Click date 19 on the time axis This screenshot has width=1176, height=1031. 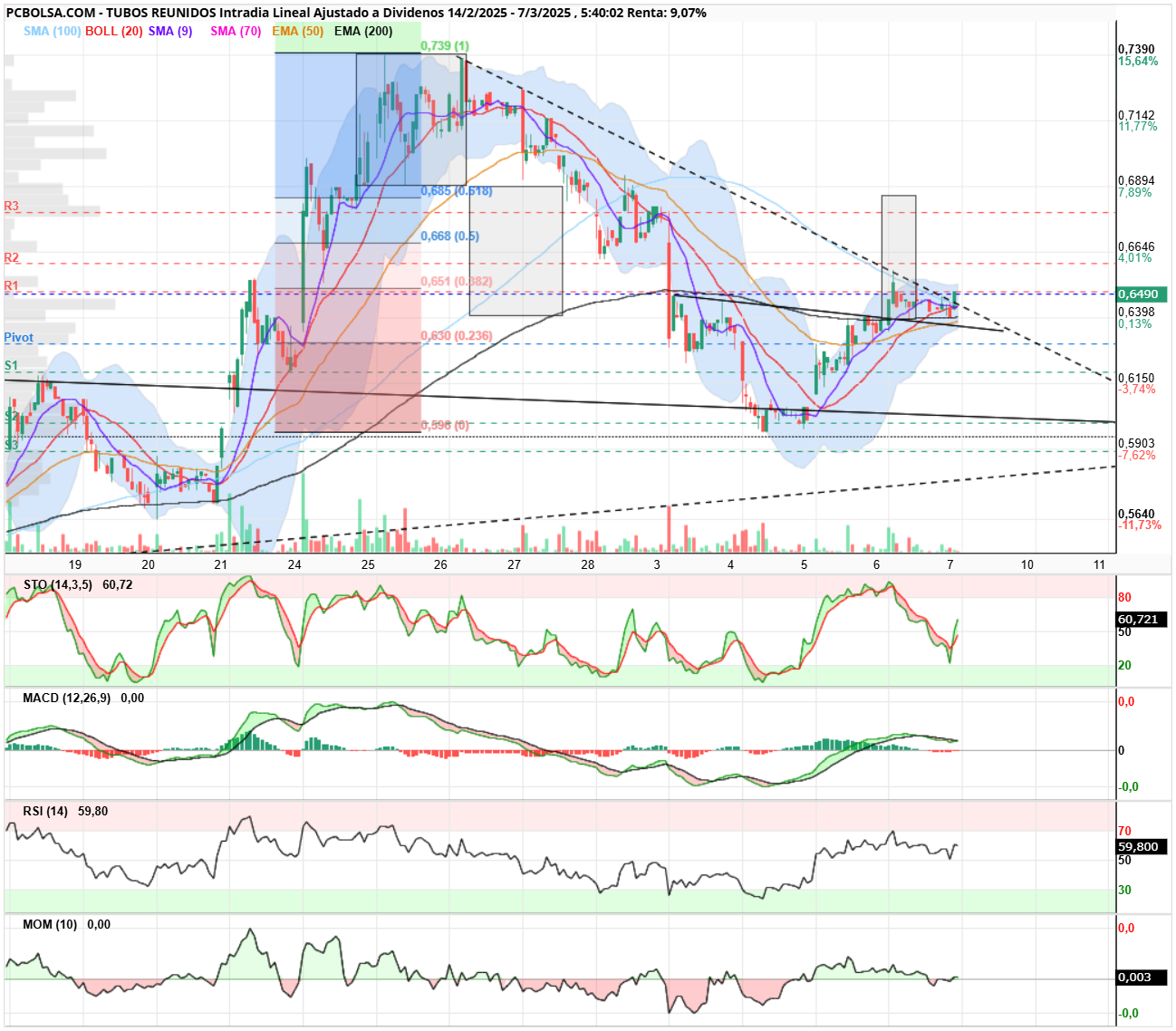(75, 564)
